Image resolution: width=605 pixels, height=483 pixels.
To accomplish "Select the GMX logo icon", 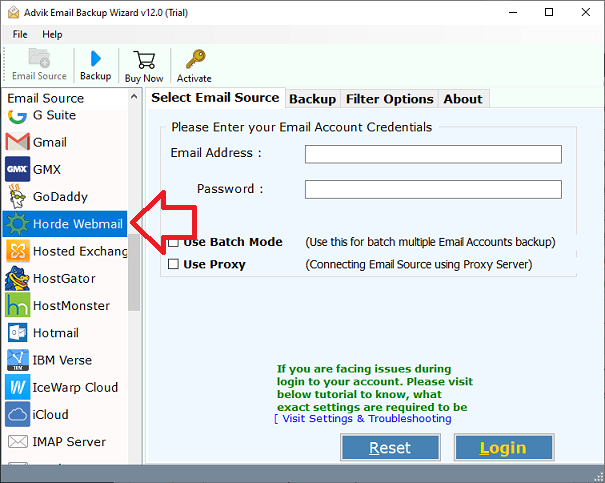I will [x=17, y=169].
